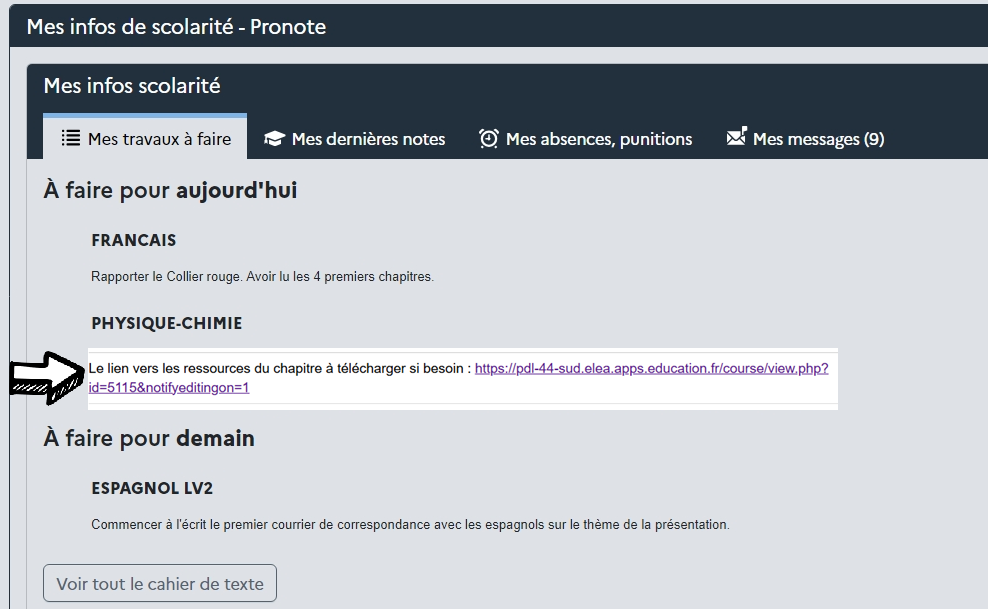Image resolution: width=988 pixels, height=609 pixels.
Task: Switch to the Mes travaux à faire tab
Action: [x=158, y=139]
